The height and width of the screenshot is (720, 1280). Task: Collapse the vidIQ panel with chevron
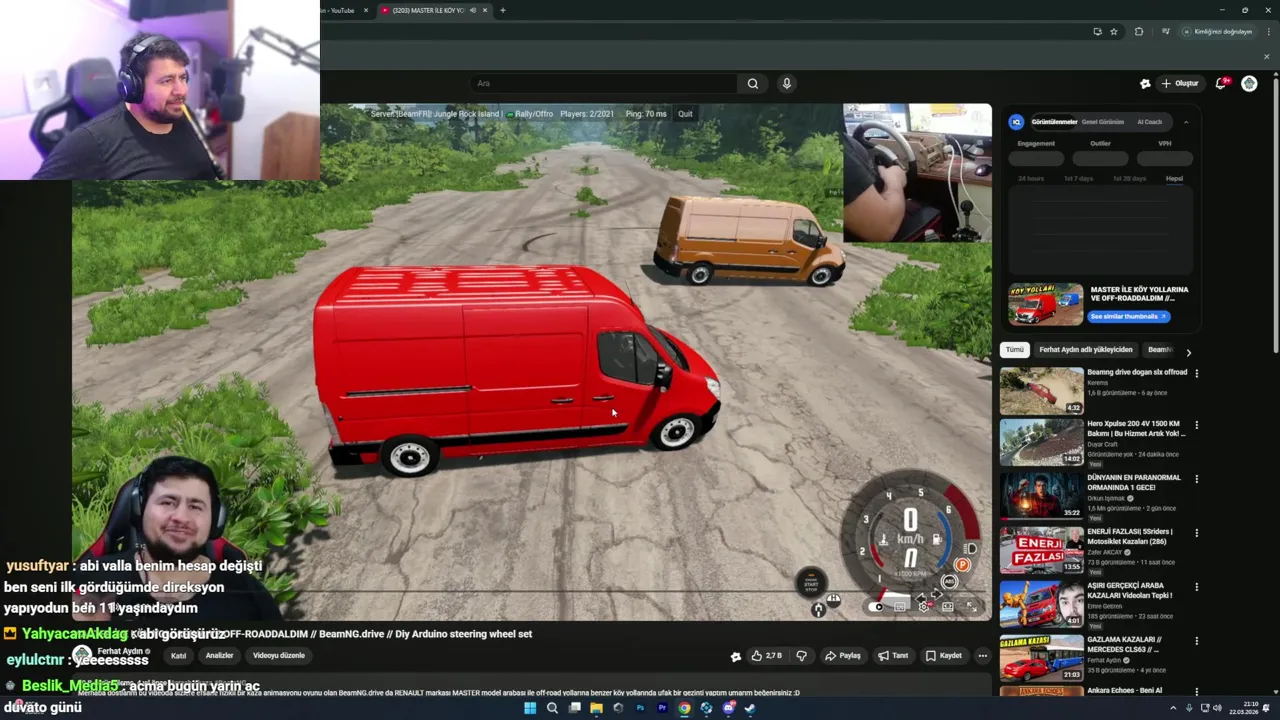(1186, 122)
